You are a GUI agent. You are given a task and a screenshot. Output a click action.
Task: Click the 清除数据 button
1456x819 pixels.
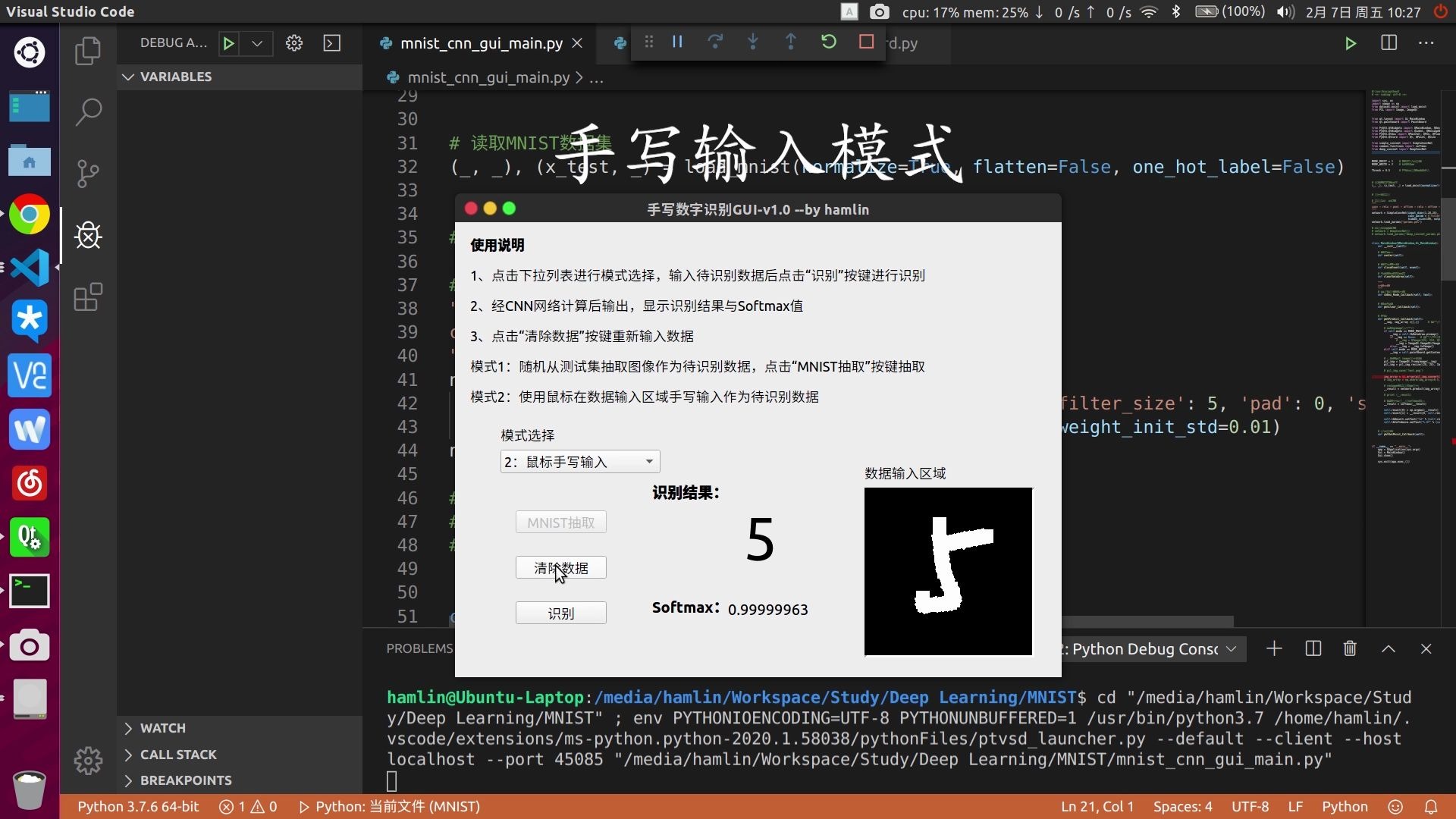coord(560,568)
